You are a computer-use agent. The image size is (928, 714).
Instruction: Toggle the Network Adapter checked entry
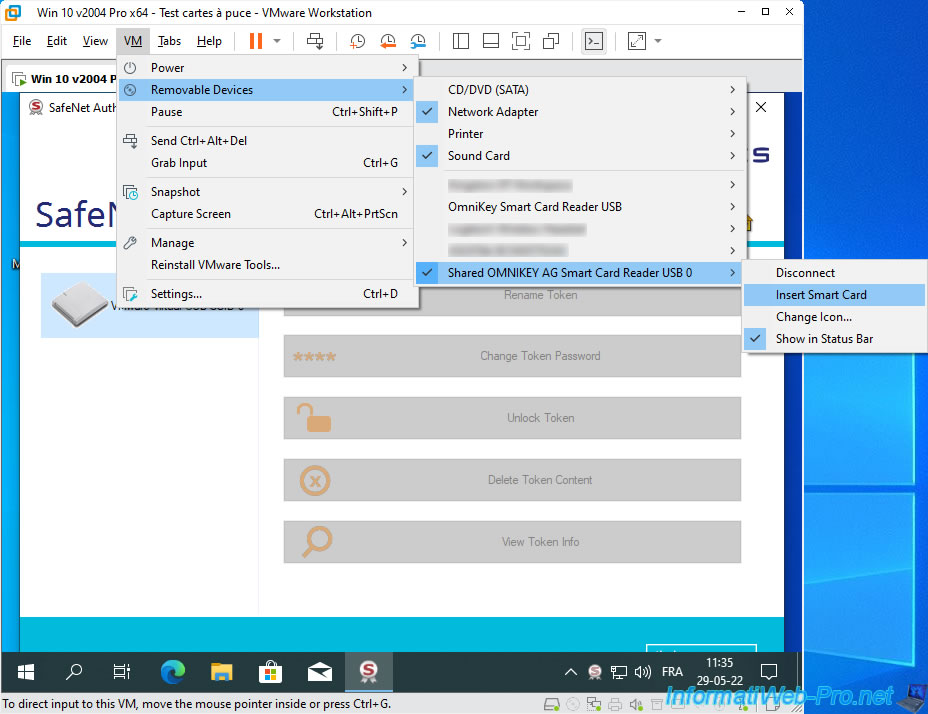pyautogui.click(x=578, y=112)
